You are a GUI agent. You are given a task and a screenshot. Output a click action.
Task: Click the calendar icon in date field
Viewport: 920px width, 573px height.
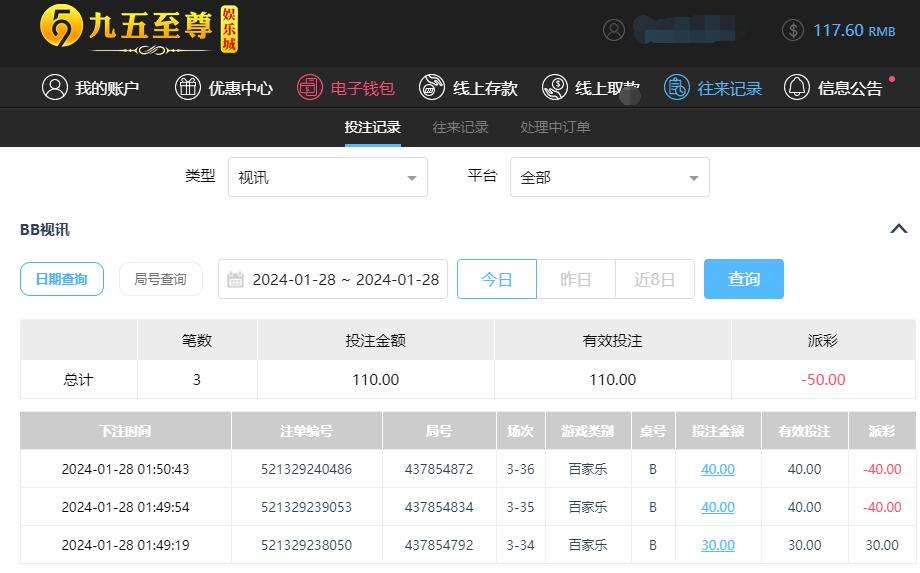pos(235,280)
